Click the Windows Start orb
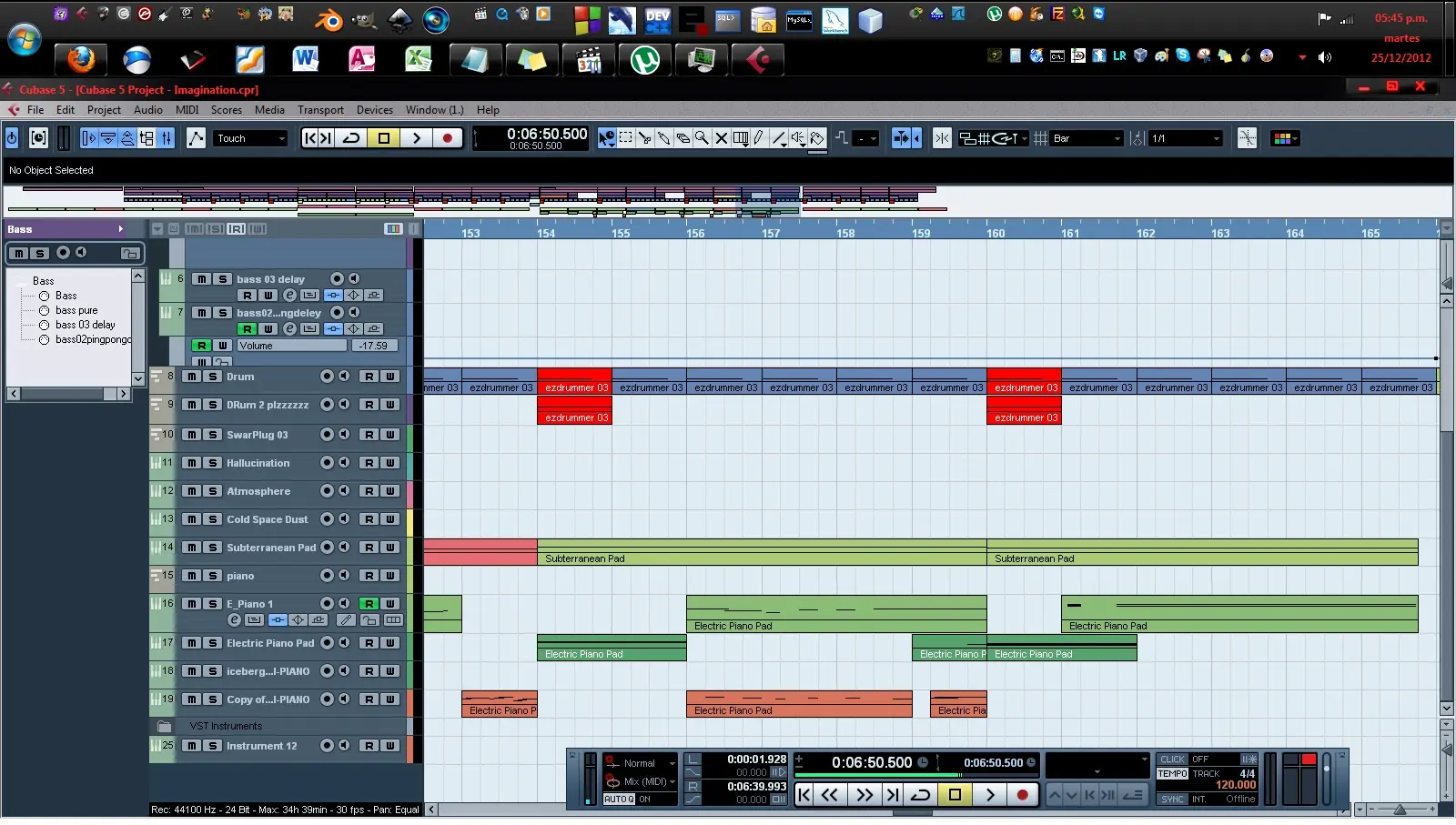The height and width of the screenshot is (825, 1456). 25,40
